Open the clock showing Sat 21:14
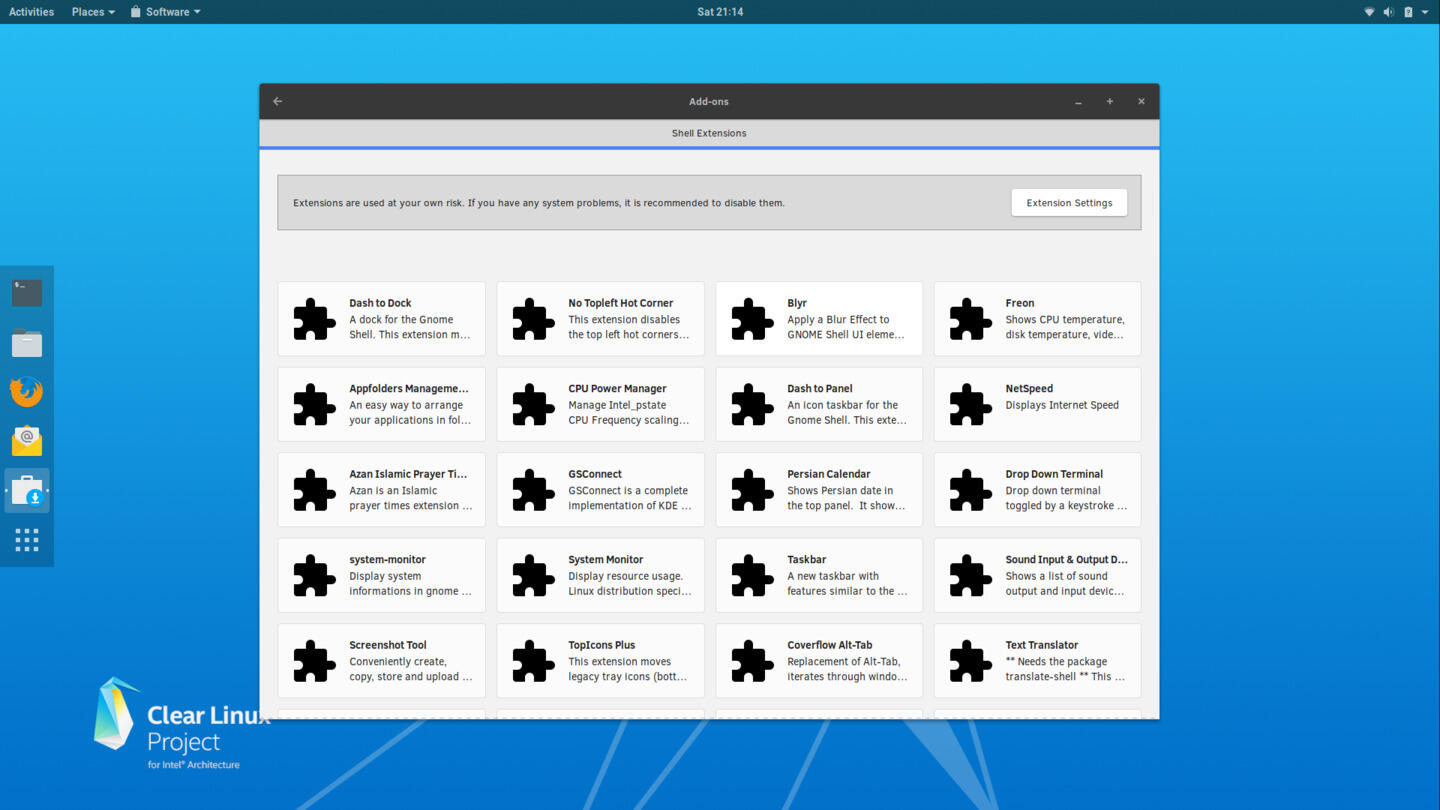This screenshot has height=810, width=1440. (x=720, y=12)
